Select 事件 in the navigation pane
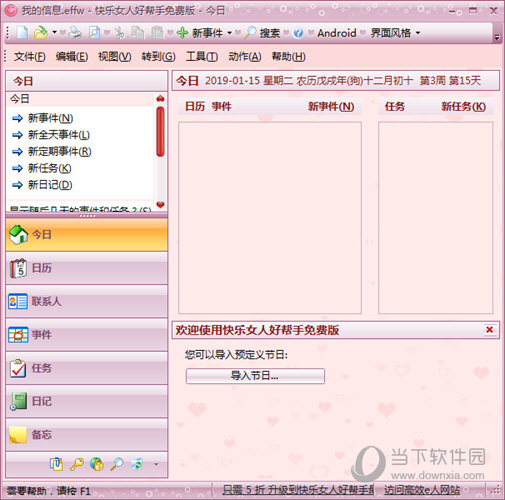This screenshot has width=505, height=500. (87, 335)
